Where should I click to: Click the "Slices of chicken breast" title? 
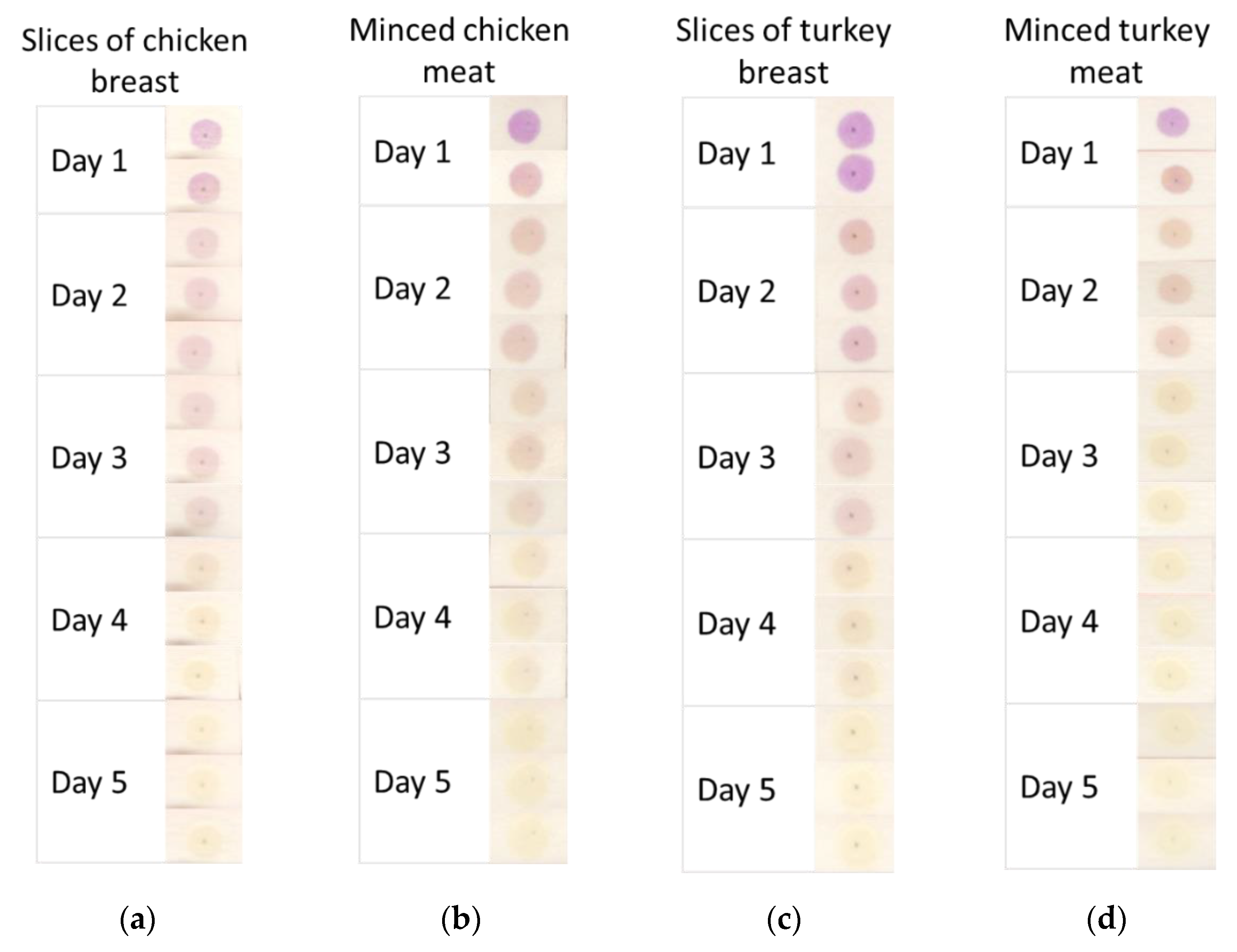135,61
